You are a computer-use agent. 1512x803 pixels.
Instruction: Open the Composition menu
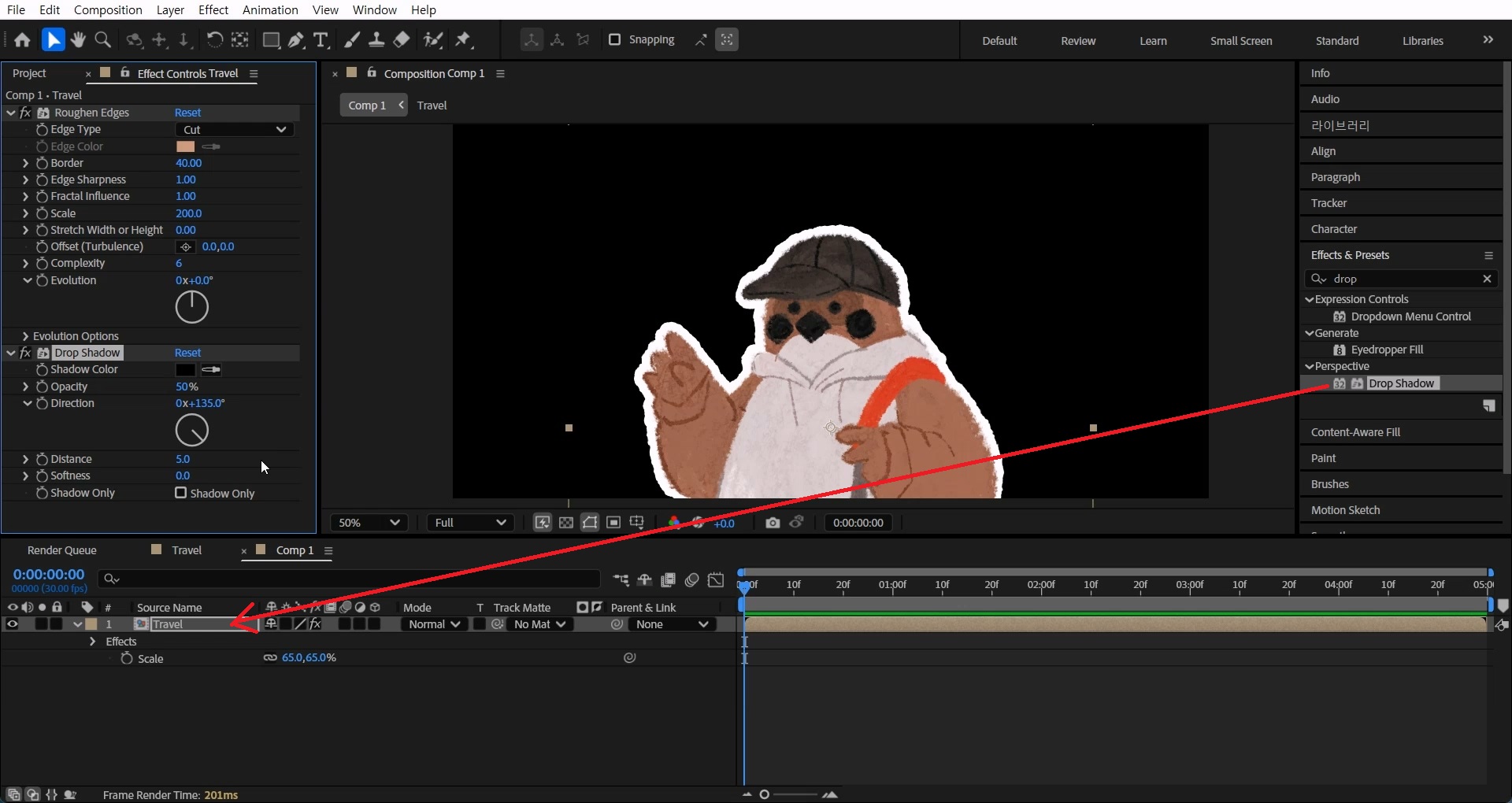pyautogui.click(x=108, y=9)
